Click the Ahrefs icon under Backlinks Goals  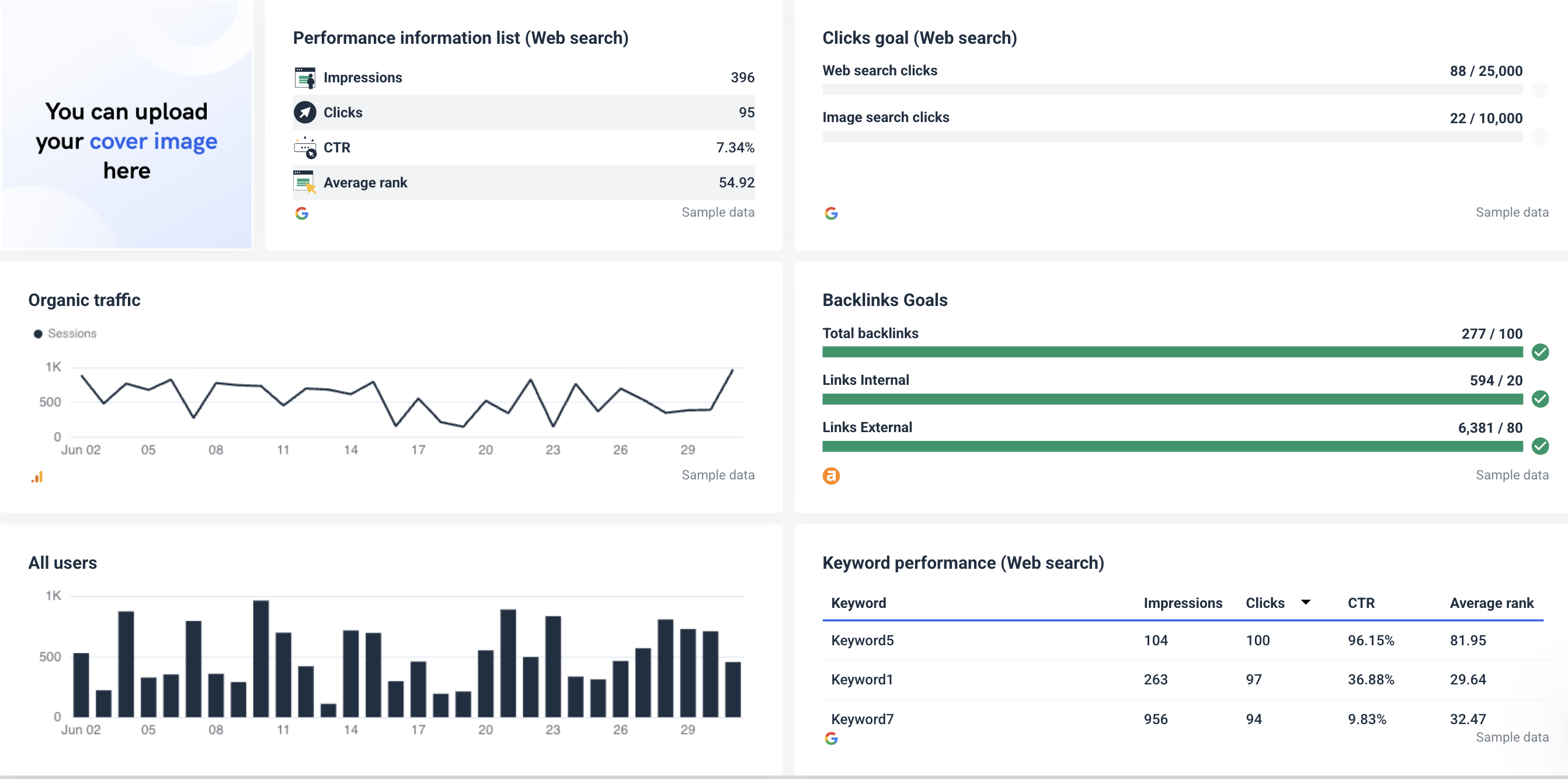click(833, 476)
